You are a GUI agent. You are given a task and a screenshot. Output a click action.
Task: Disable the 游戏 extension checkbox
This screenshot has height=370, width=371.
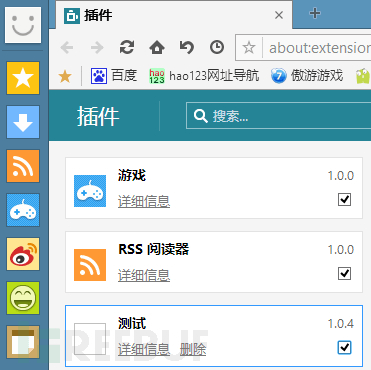344,200
